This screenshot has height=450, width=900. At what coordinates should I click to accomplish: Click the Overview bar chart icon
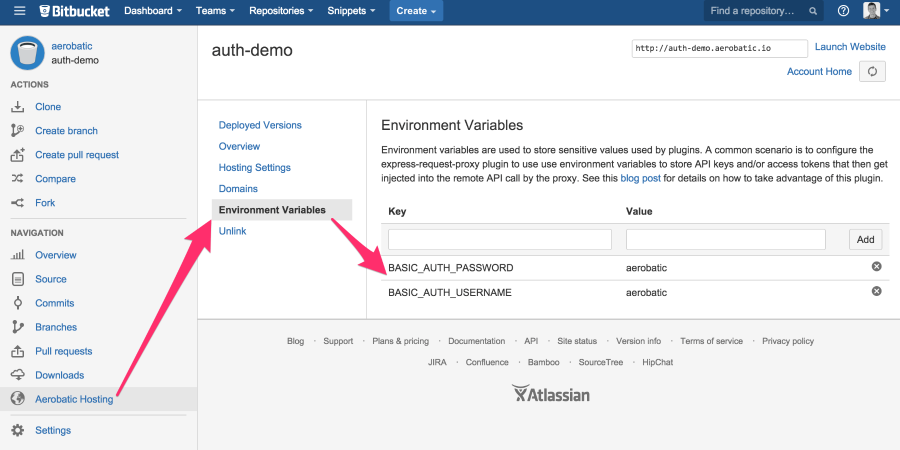[18, 255]
